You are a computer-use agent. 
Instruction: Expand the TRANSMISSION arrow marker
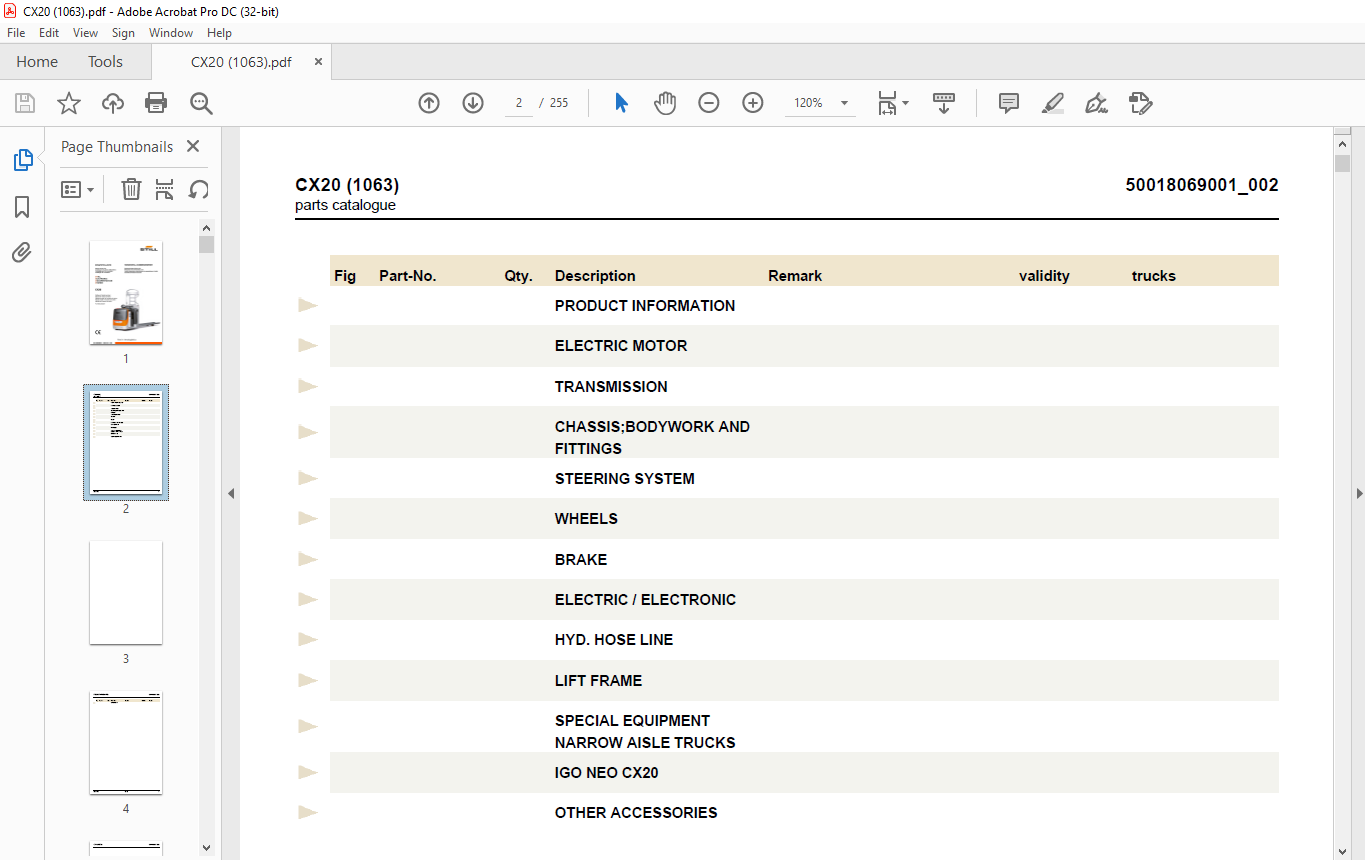[308, 386]
